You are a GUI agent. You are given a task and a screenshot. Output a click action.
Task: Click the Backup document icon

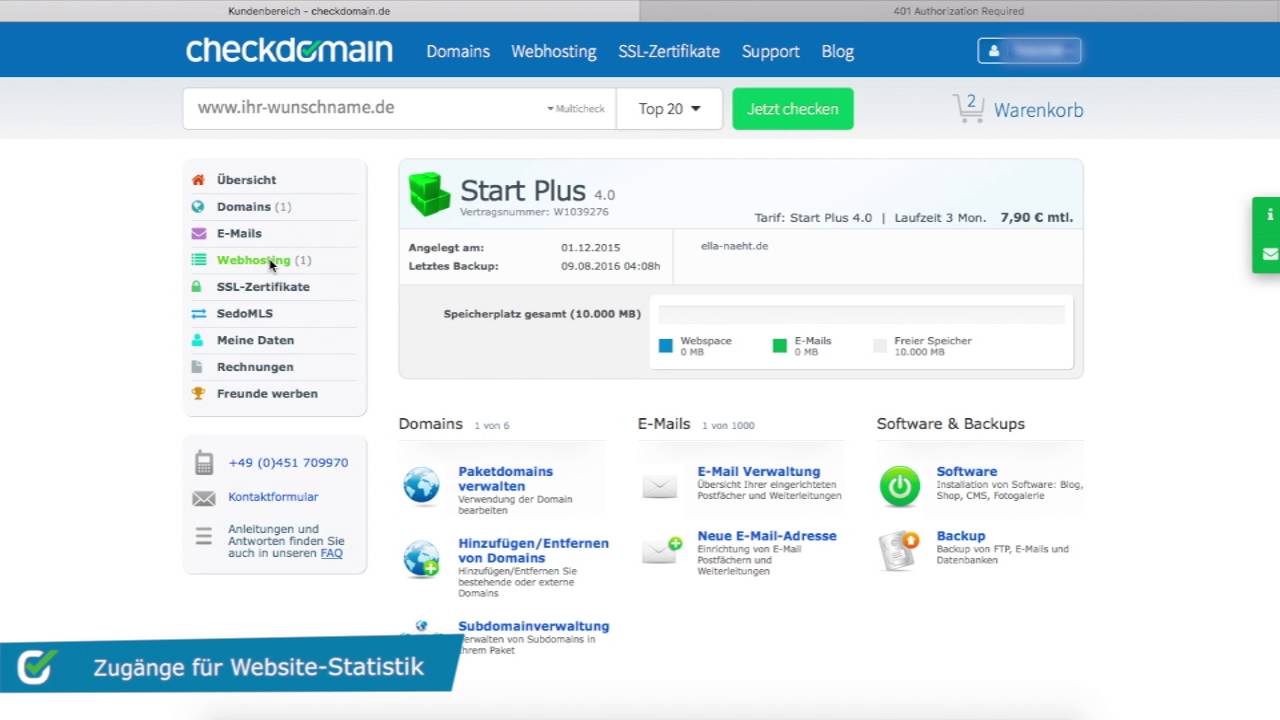(x=899, y=551)
